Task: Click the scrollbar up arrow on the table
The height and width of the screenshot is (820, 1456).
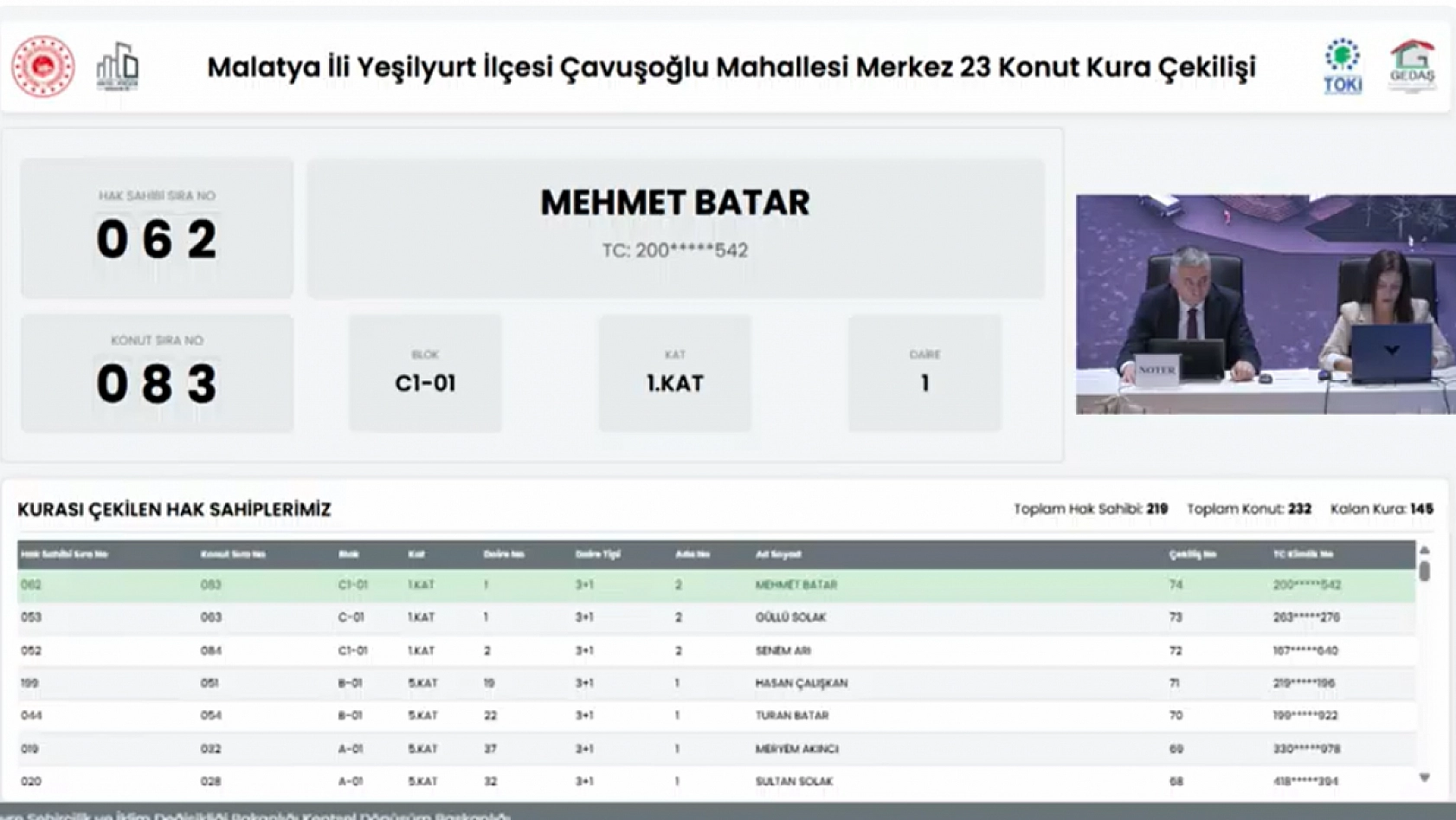Action: click(1425, 551)
